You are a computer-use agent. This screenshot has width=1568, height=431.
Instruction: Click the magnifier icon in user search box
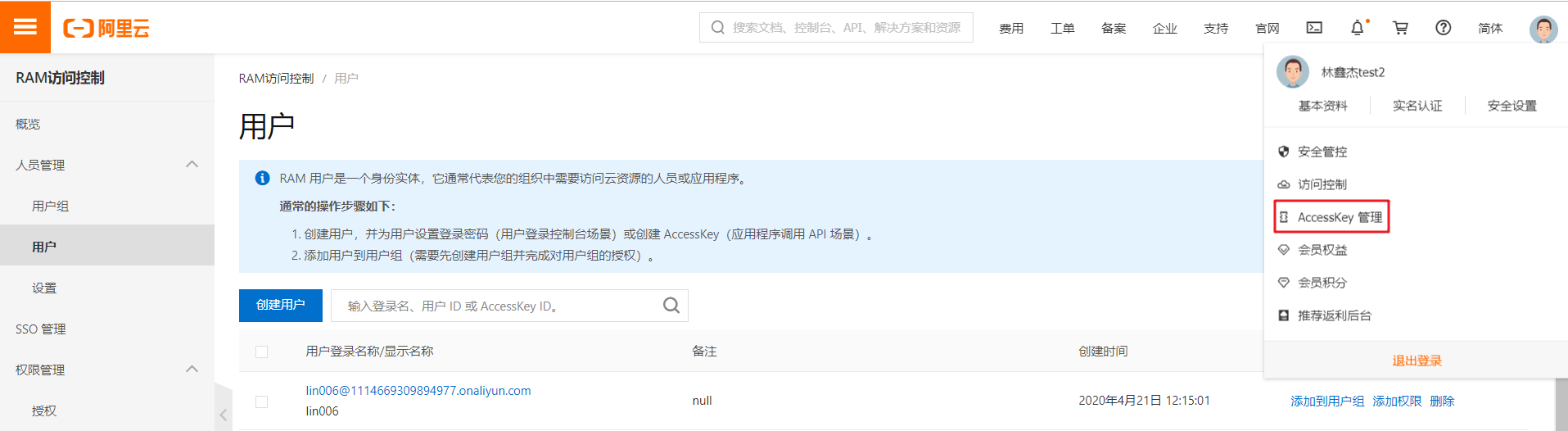[671, 306]
